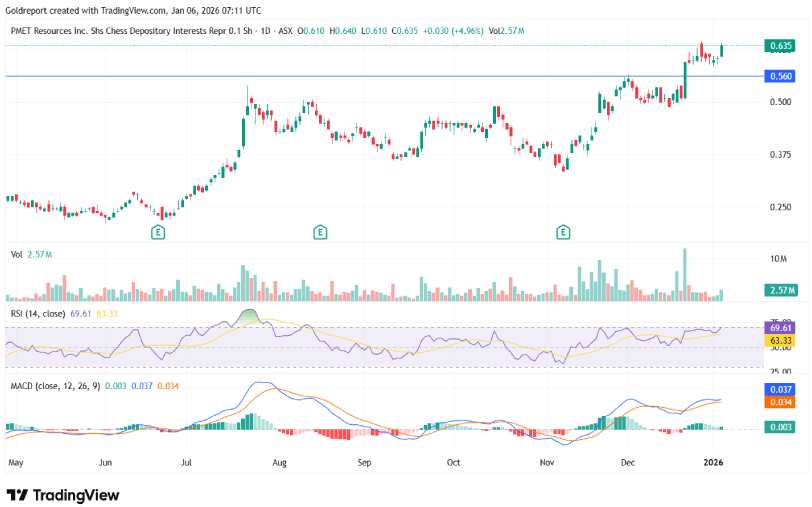Click the blue 0.560 price line label
Viewport: 812px width, 507px height.
tap(781, 76)
